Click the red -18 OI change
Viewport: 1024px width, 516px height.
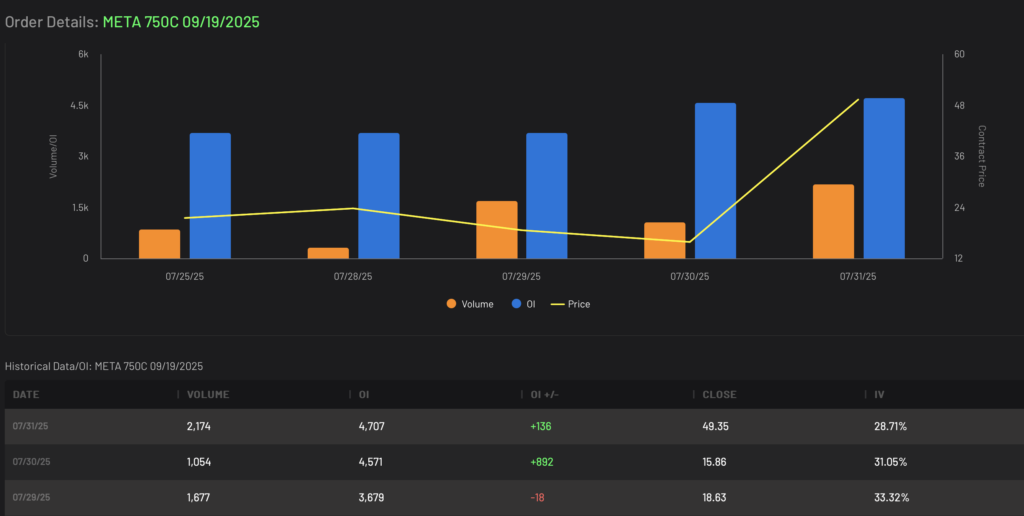(x=537, y=497)
